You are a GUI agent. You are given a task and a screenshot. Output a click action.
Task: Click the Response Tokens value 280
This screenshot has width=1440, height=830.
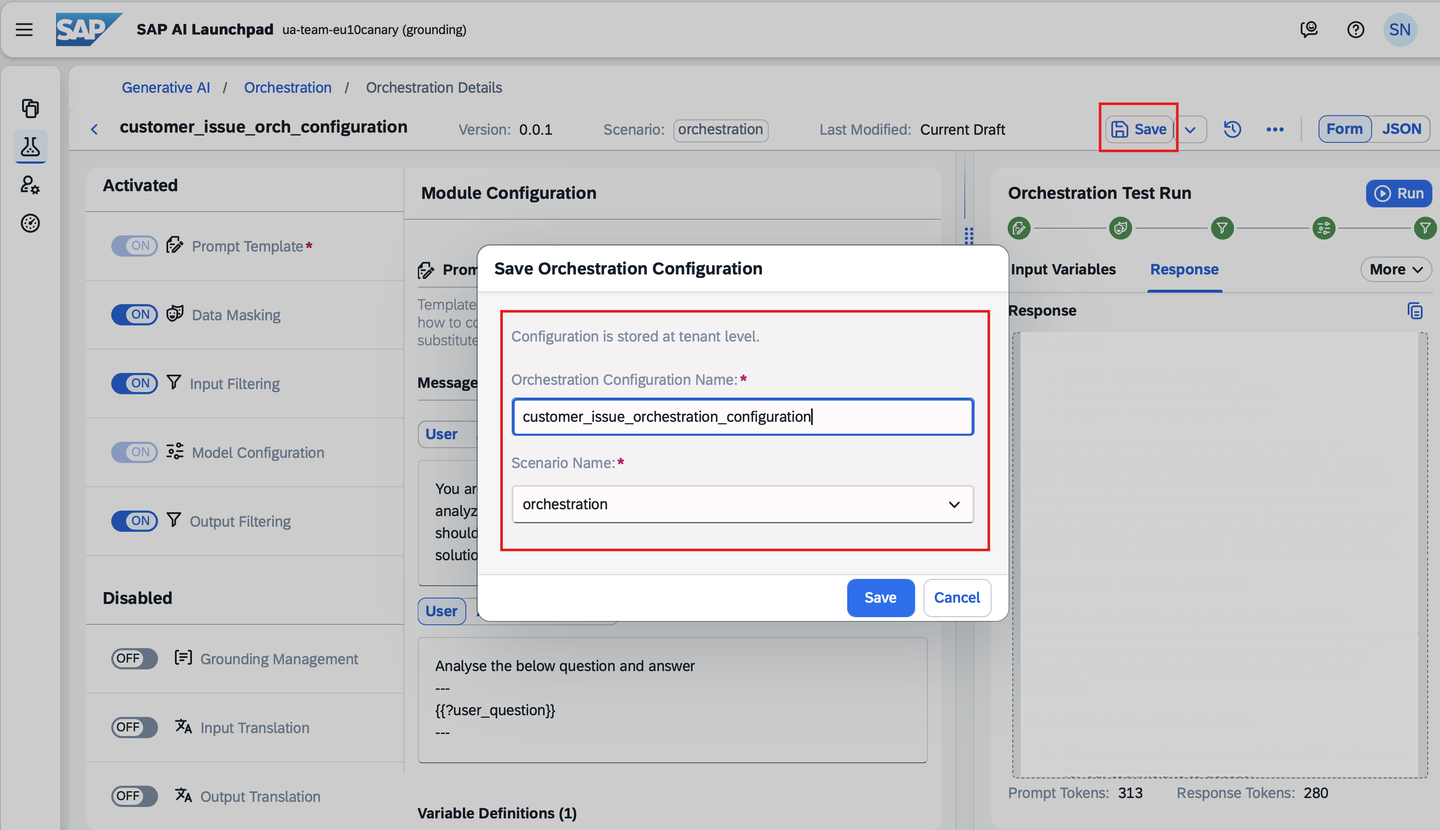tap(1316, 793)
